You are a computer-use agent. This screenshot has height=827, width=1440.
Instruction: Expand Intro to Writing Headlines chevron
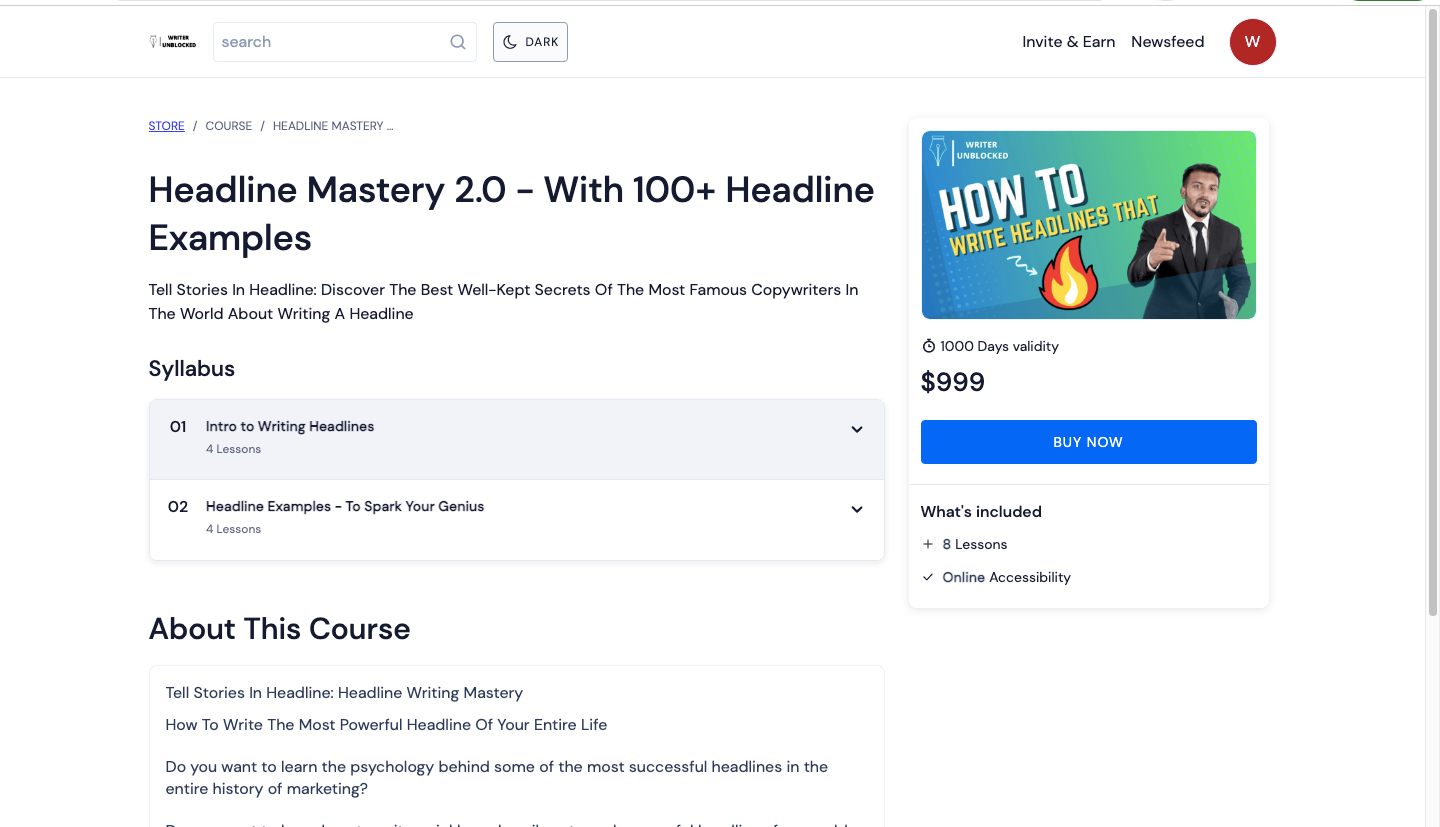point(857,430)
